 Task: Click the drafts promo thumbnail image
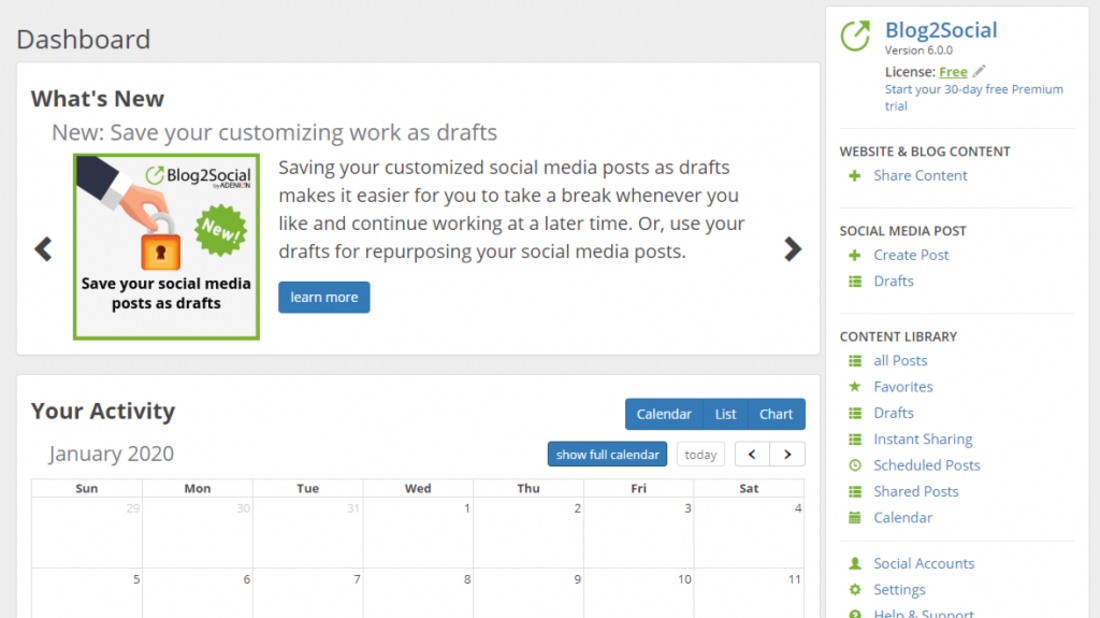pos(166,246)
